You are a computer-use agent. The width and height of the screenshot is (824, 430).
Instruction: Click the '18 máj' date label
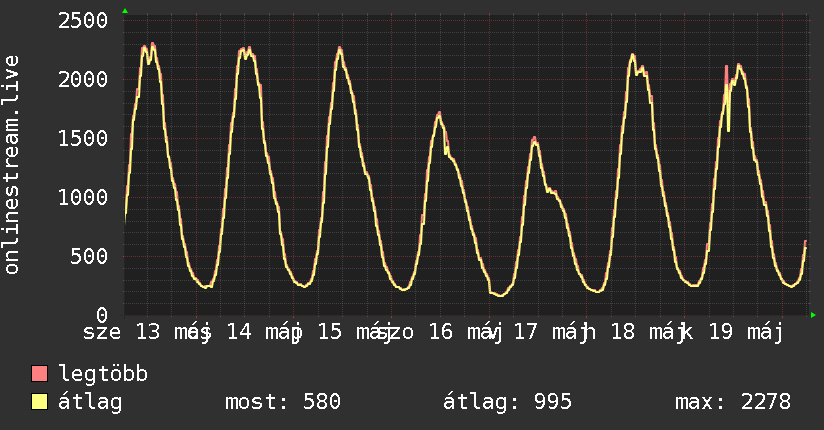coord(649,332)
